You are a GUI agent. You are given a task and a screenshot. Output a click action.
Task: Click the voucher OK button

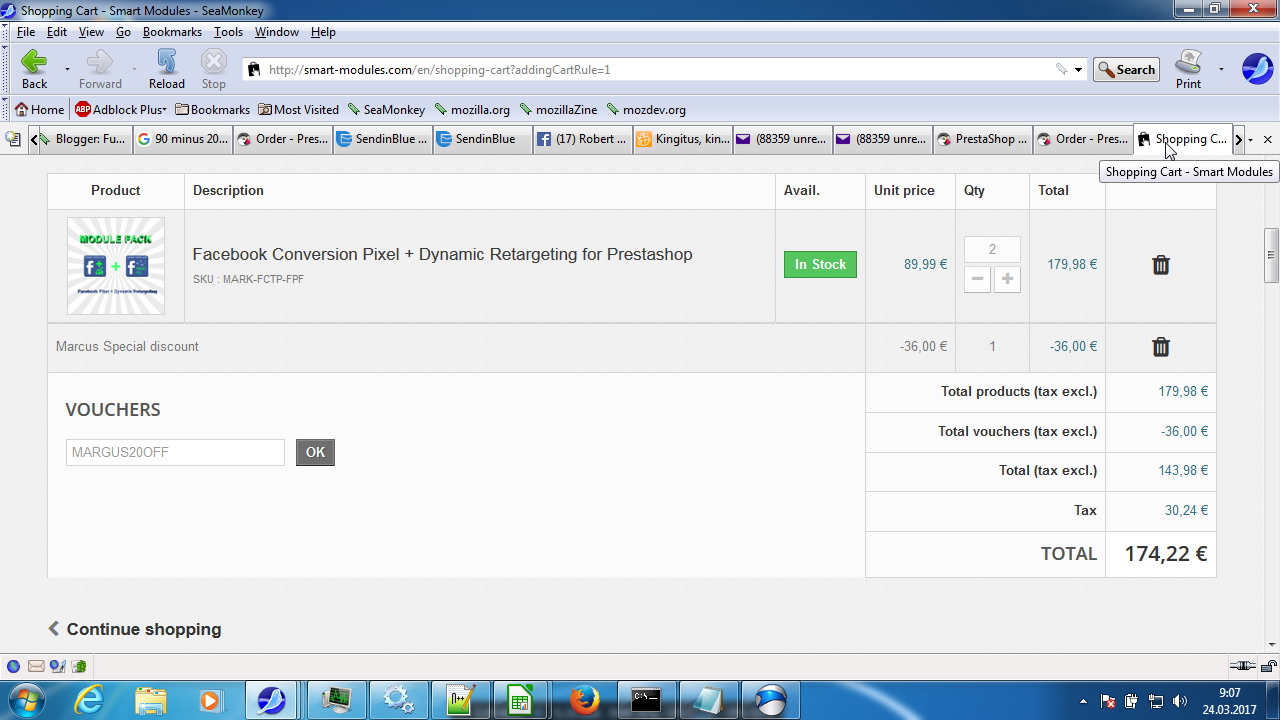click(x=315, y=452)
